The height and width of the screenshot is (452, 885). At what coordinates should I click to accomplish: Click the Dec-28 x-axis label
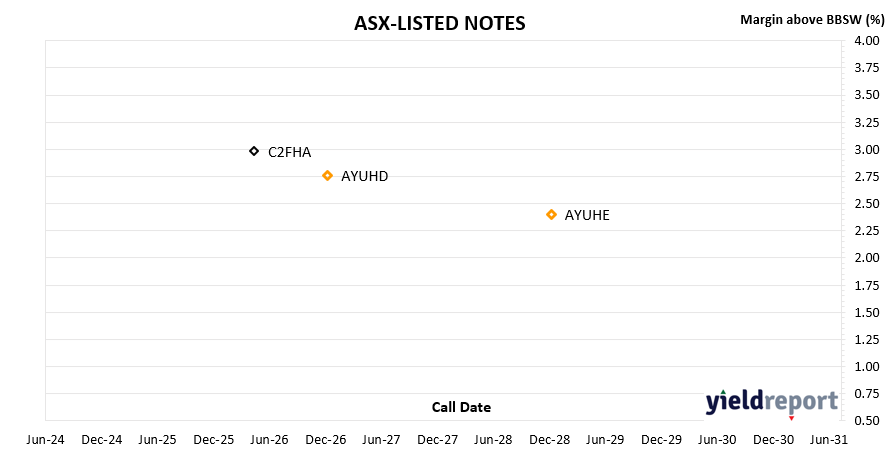pos(551,440)
